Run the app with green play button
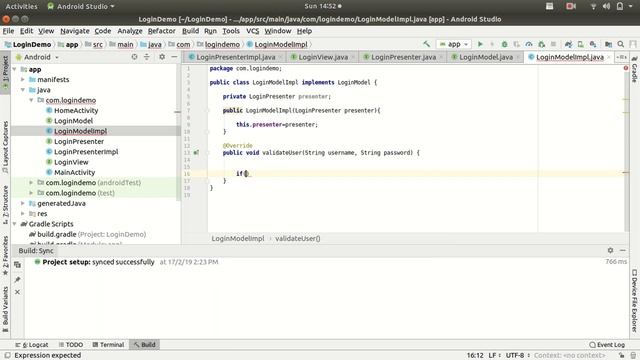Screen dimensions: 640x360 (x=480, y=44)
